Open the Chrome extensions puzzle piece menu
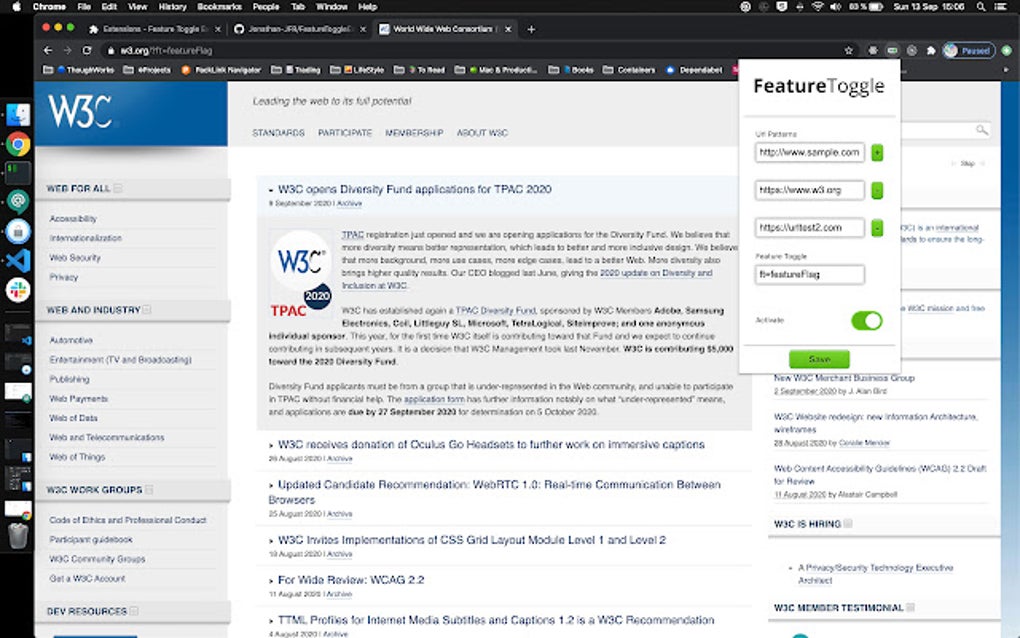 pos(931,49)
